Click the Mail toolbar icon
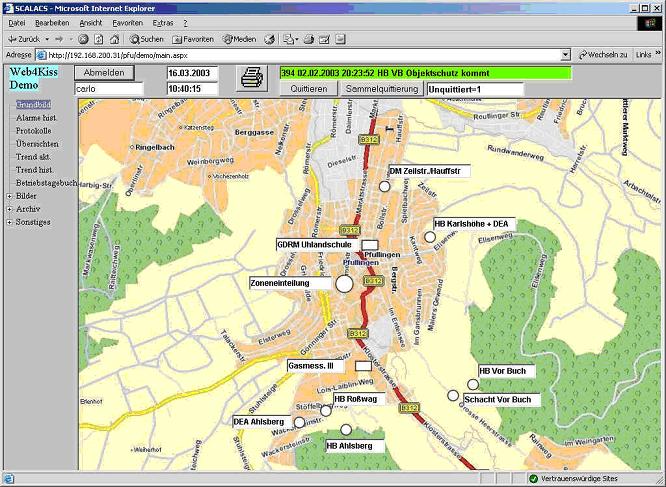The image size is (666, 487). click(x=289, y=39)
